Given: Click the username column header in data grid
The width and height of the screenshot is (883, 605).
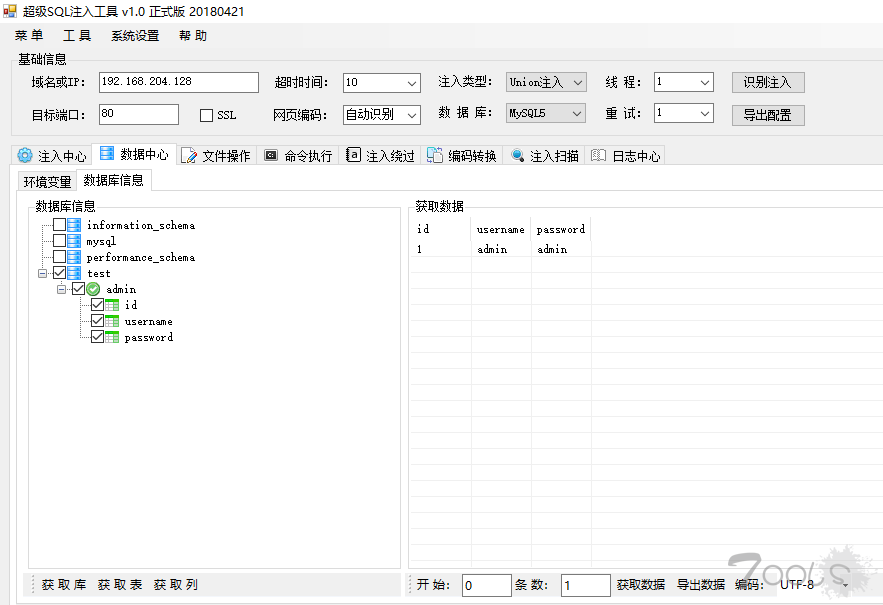Looking at the screenshot, I should [x=501, y=229].
